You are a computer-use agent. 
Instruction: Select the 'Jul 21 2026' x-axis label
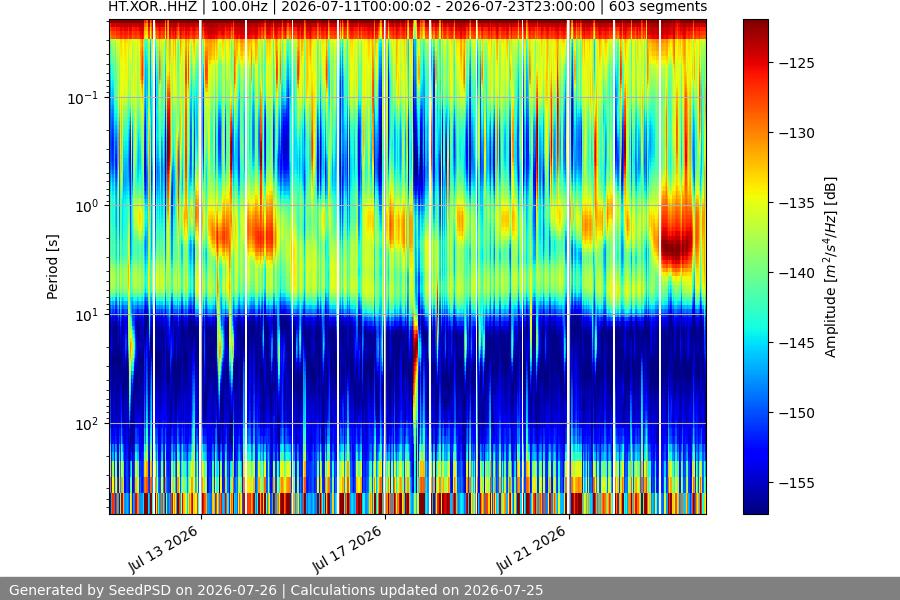[x=532, y=549]
